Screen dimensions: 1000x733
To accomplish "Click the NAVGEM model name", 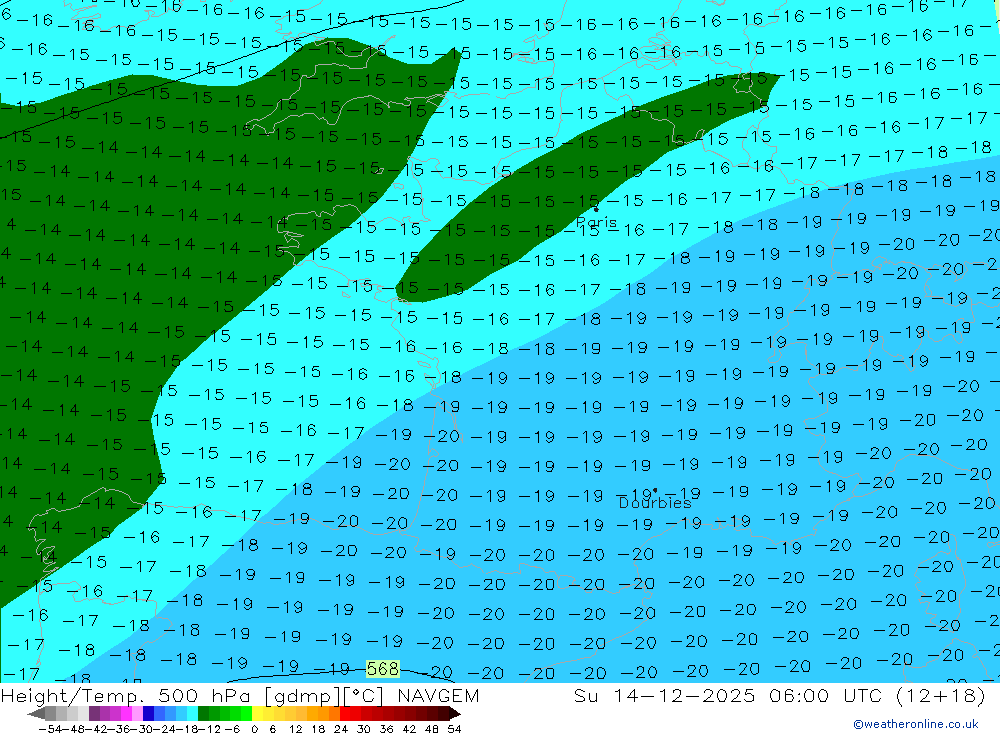I will (438, 695).
